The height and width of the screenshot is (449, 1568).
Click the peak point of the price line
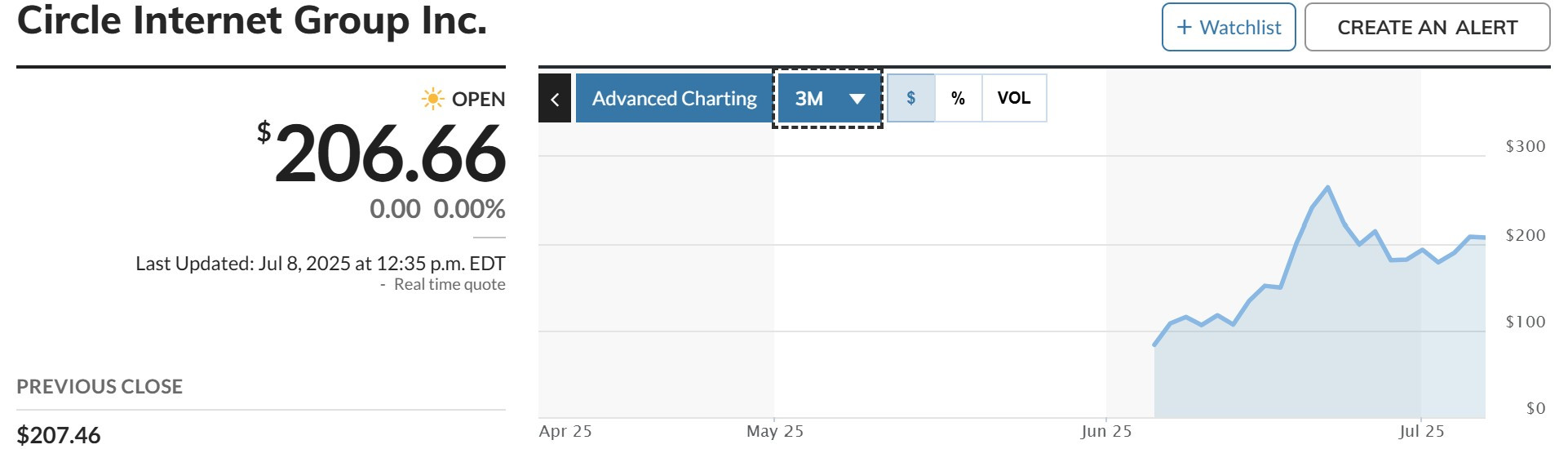pos(1328,188)
